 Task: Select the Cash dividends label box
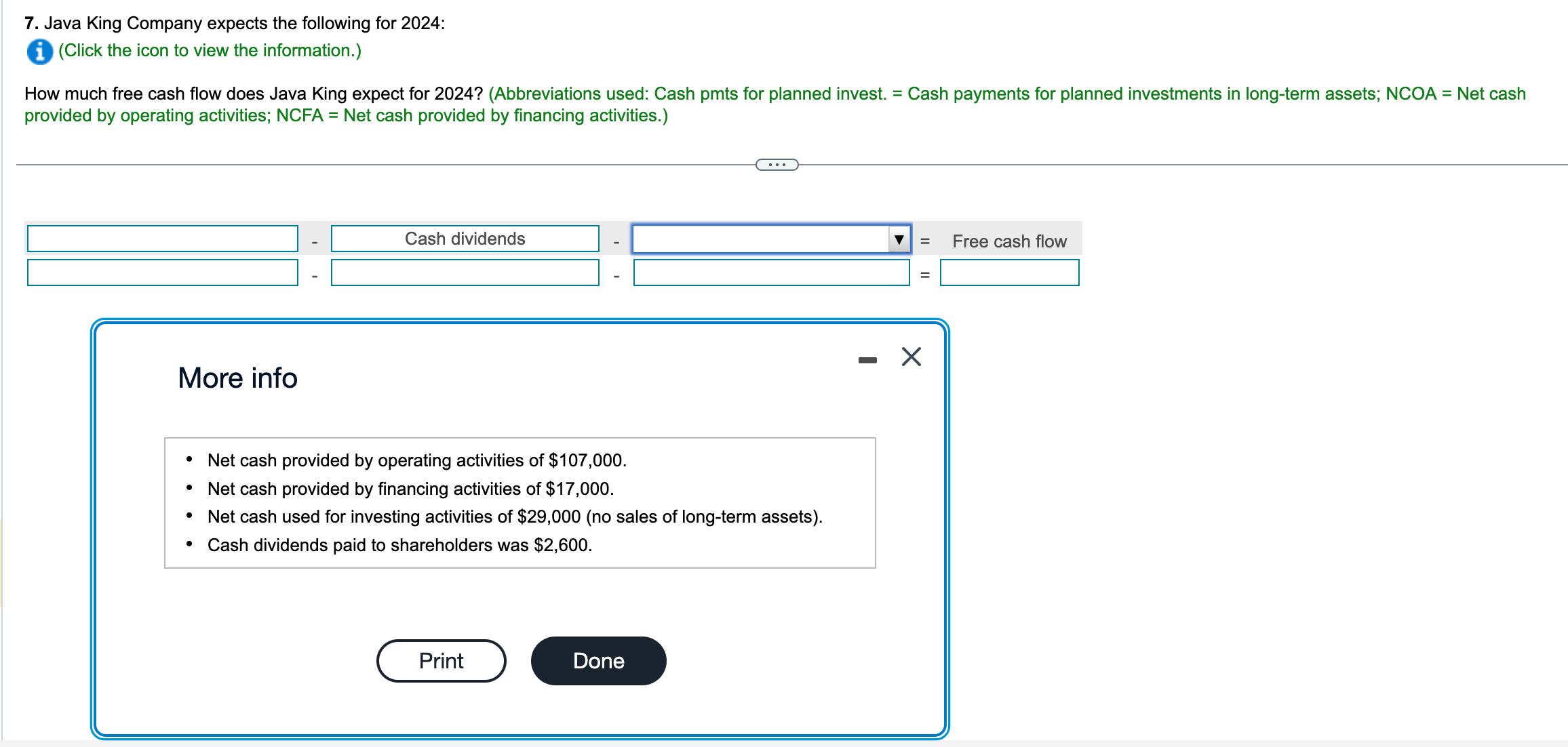tap(465, 238)
